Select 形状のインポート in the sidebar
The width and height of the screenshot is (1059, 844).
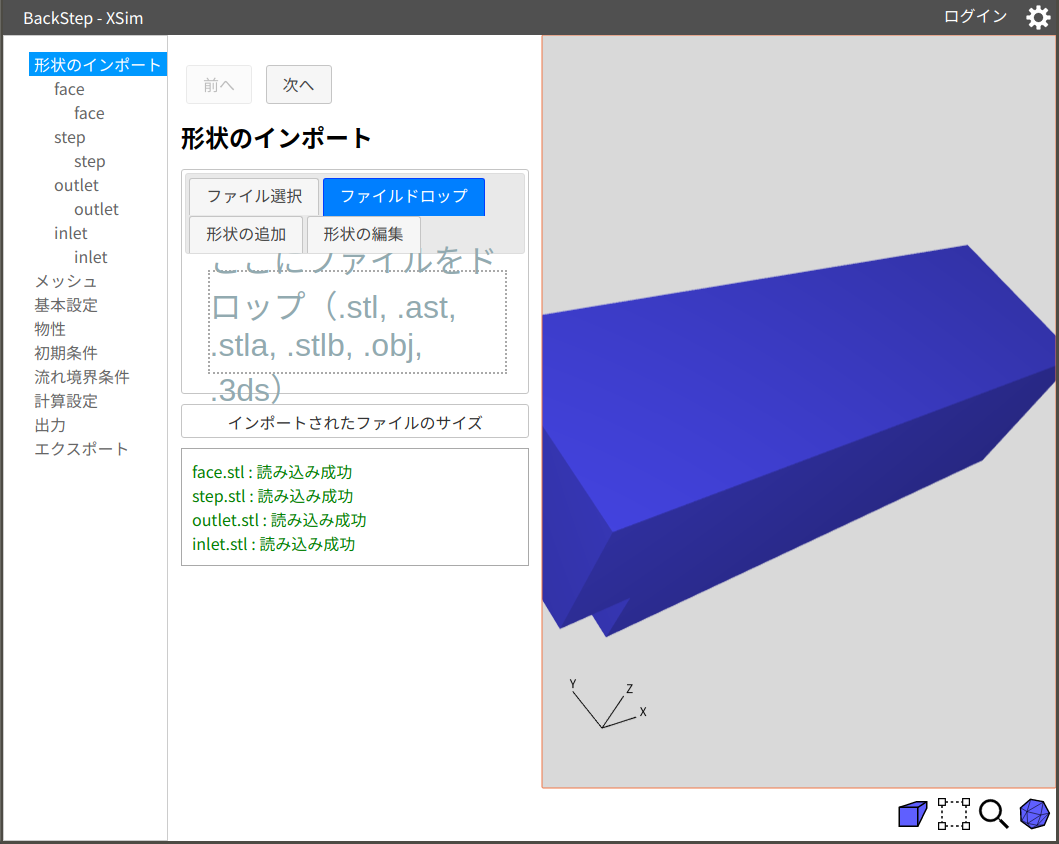tap(97, 65)
